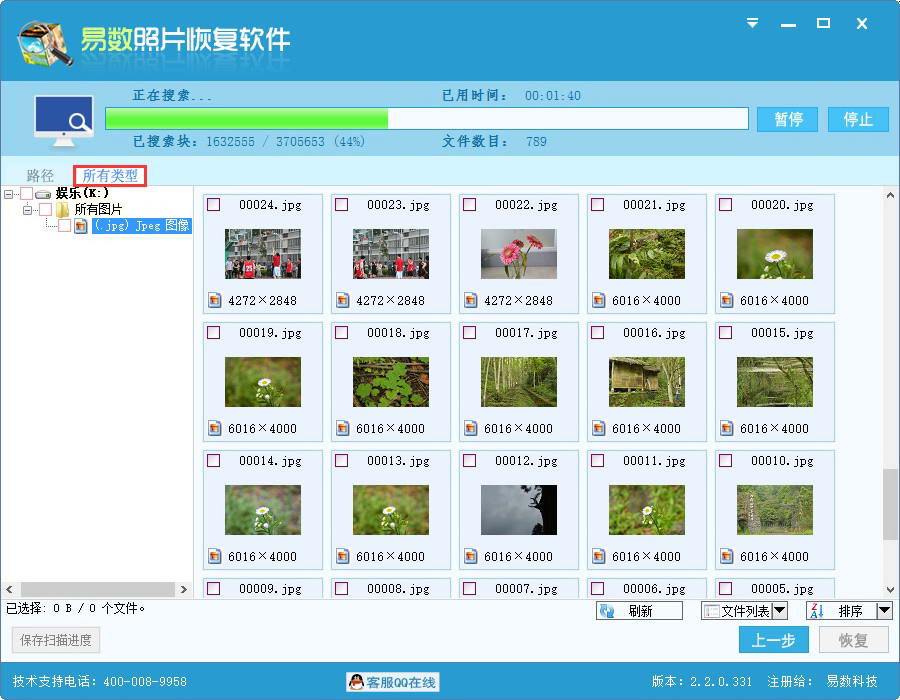Click the image icon beside 4272×2848 under 00024.jpg
This screenshot has height=700, width=900.
pos(214,300)
